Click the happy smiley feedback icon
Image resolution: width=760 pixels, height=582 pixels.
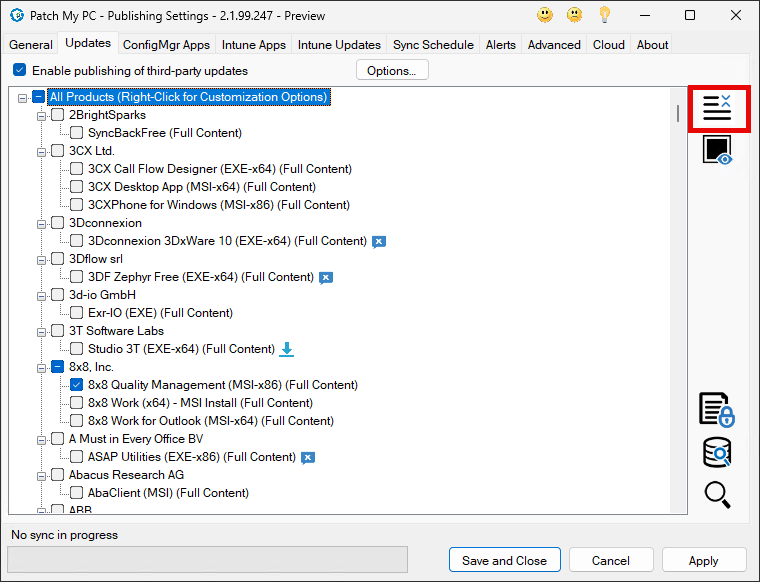tap(545, 15)
